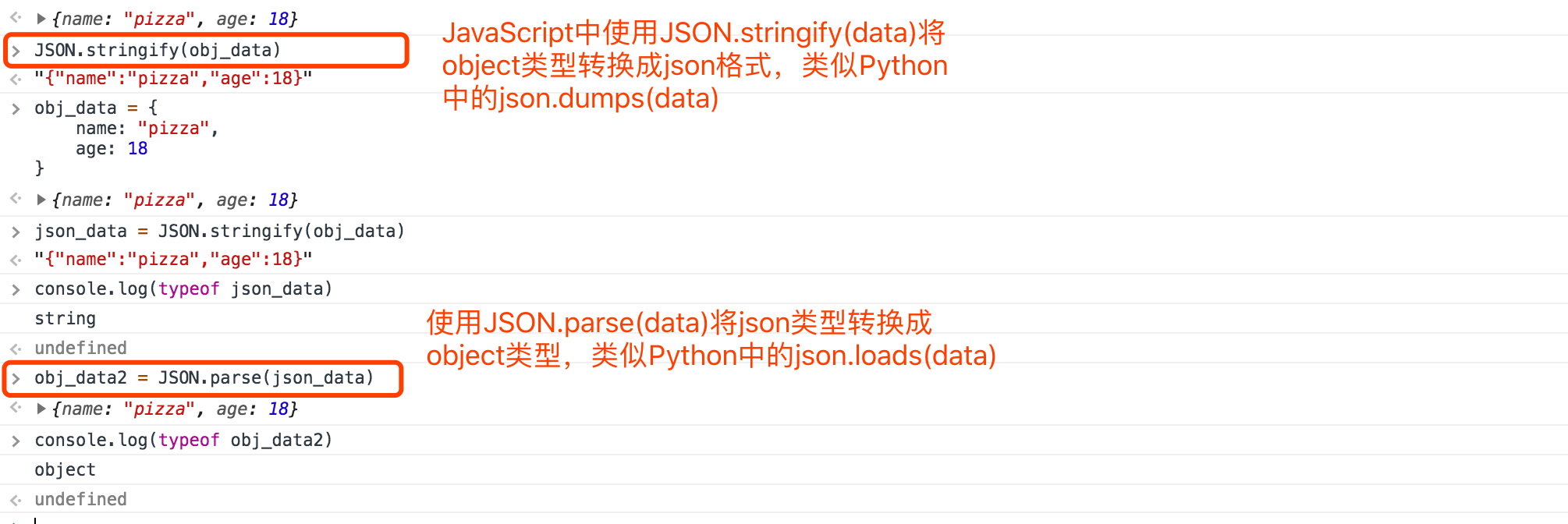1568x524 pixels.
Task: Click the first undefined return value
Action: [80, 348]
